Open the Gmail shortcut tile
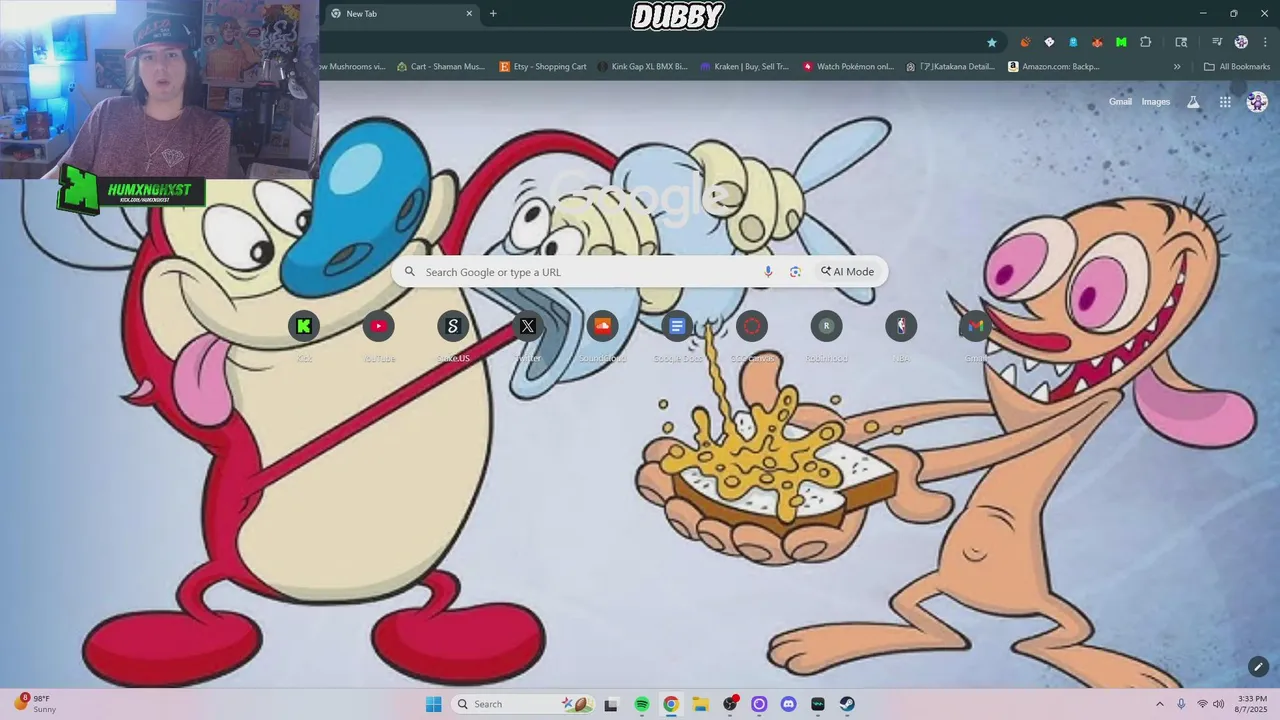Image resolution: width=1280 pixels, height=720 pixels. (975, 326)
